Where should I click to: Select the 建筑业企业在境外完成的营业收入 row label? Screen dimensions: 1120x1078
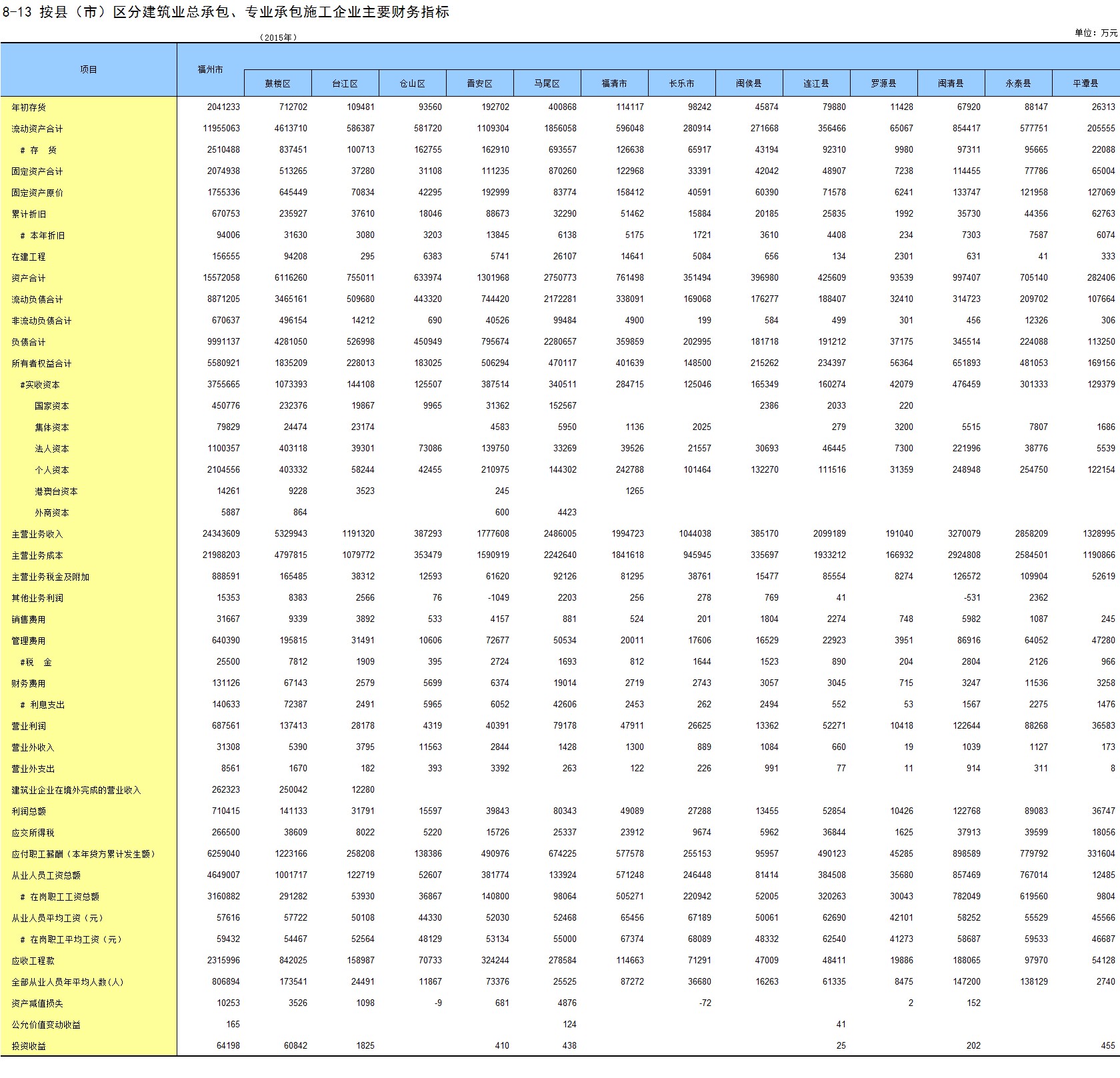tap(76, 790)
